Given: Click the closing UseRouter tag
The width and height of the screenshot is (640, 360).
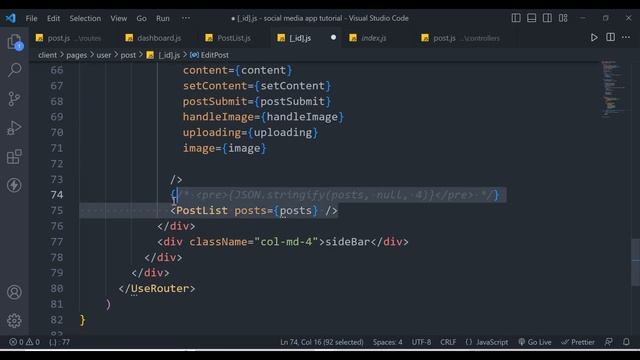Looking at the screenshot, I should coord(157,289).
